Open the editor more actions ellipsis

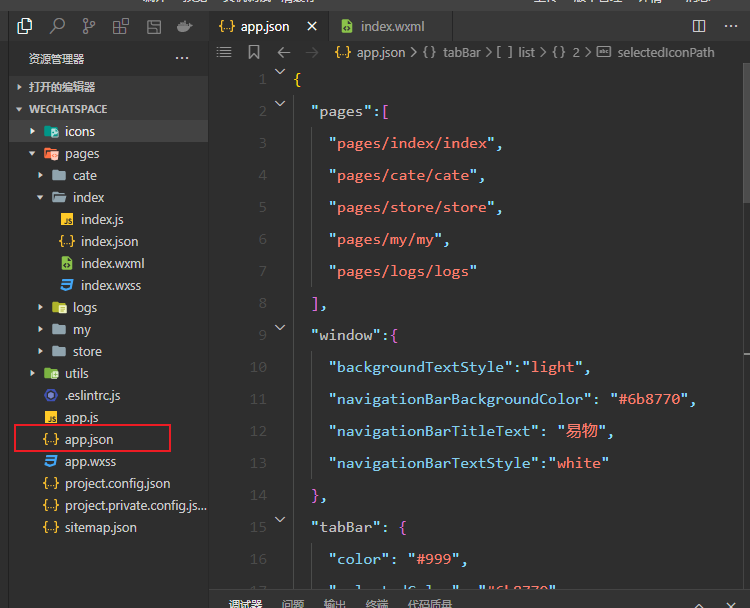731,26
